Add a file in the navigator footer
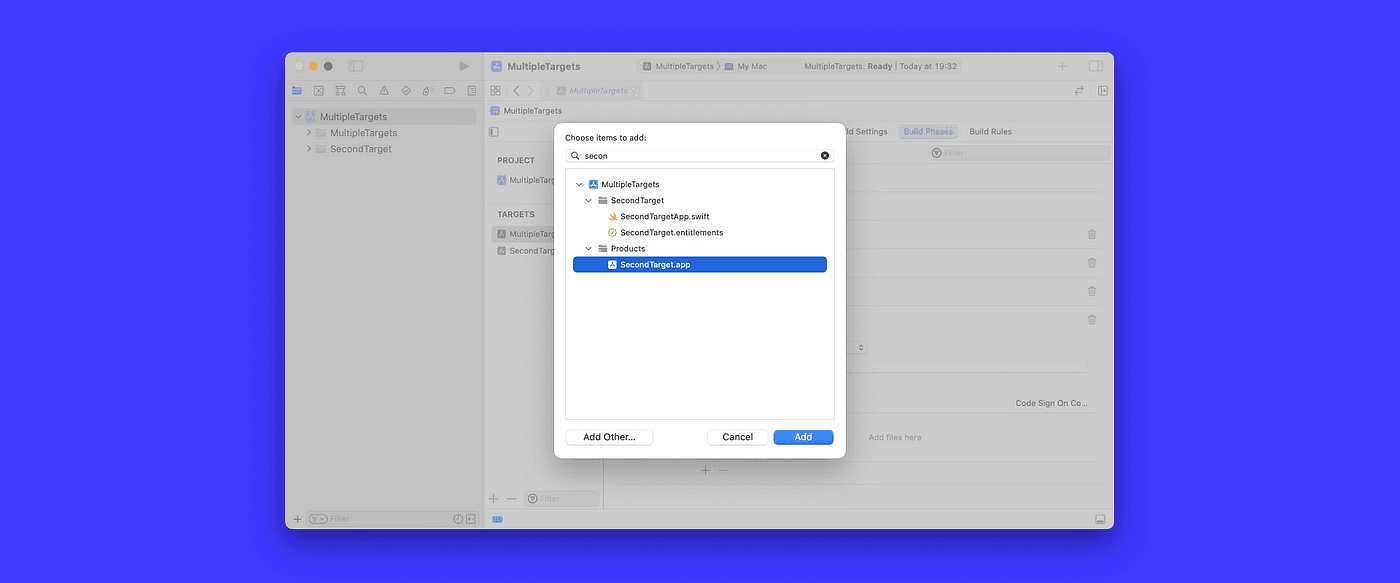Image resolution: width=1400 pixels, height=583 pixels. coord(297,519)
